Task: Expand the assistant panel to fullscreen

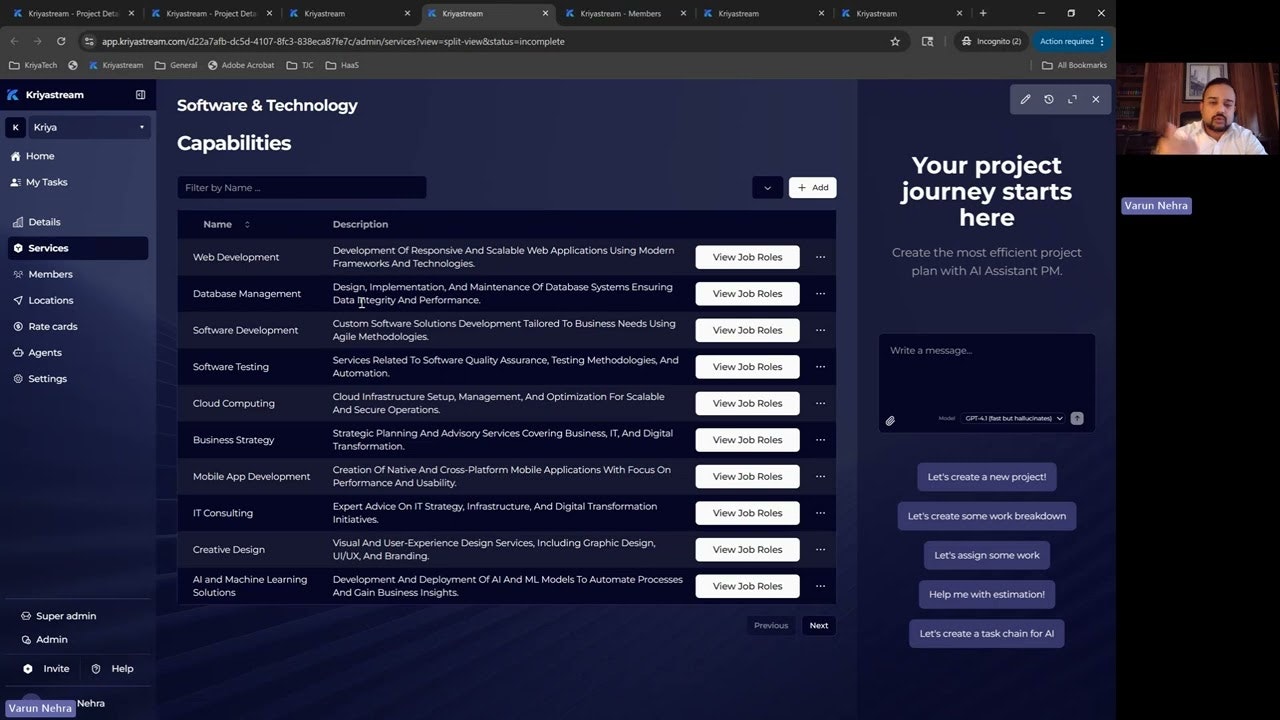Action: click(1072, 99)
